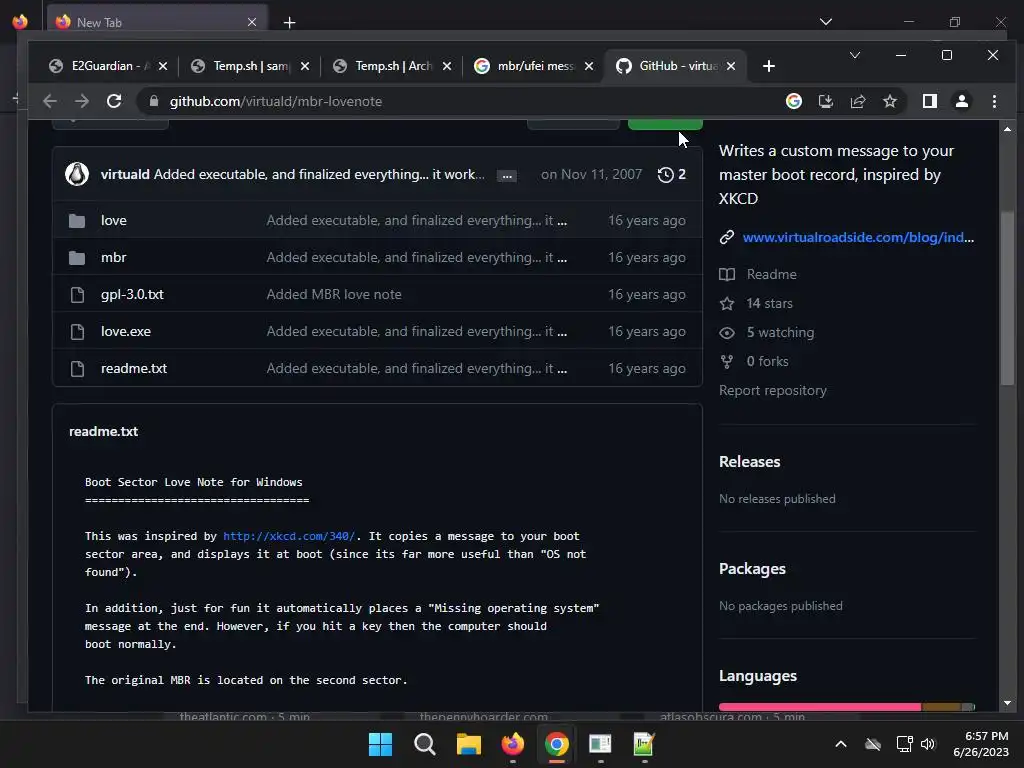This screenshot has height=768, width=1024.
Task: Click the install app icon in address bar
Action: 825,101
